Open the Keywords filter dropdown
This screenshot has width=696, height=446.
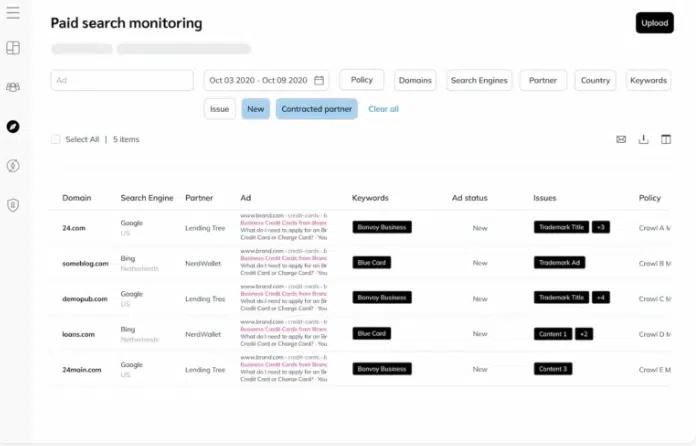pyautogui.click(x=648, y=80)
